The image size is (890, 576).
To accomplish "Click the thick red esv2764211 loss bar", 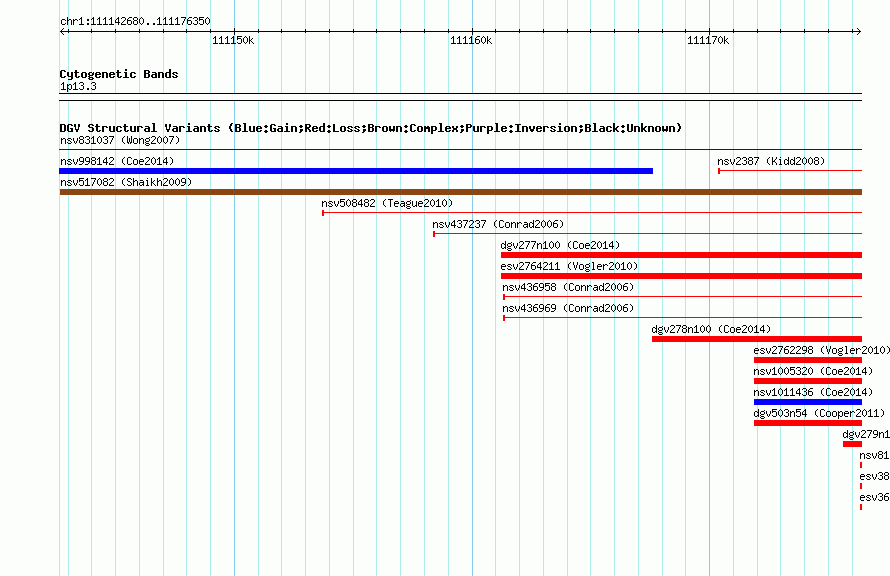I will (x=681, y=276).
